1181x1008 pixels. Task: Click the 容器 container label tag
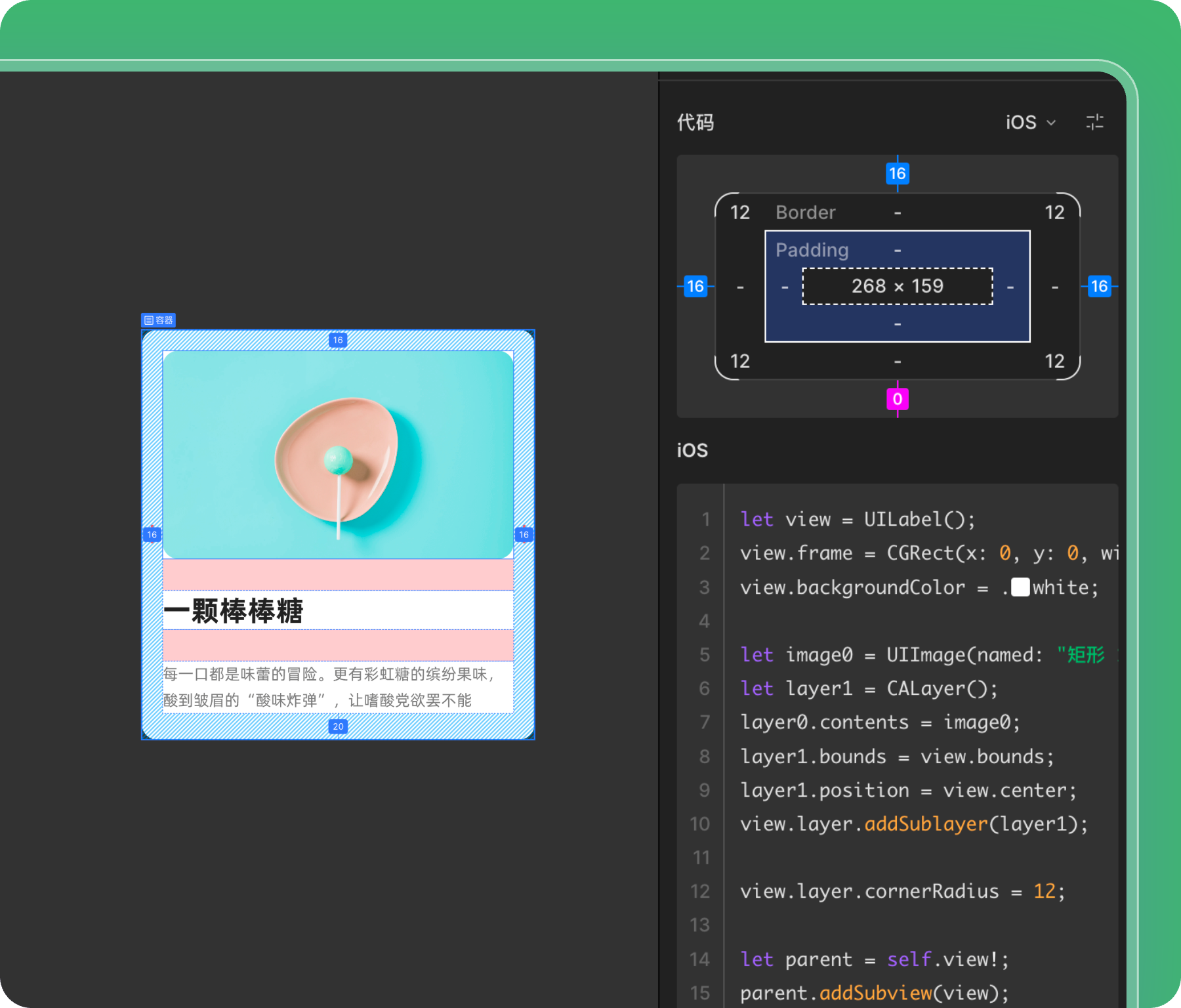coord(159,320)
